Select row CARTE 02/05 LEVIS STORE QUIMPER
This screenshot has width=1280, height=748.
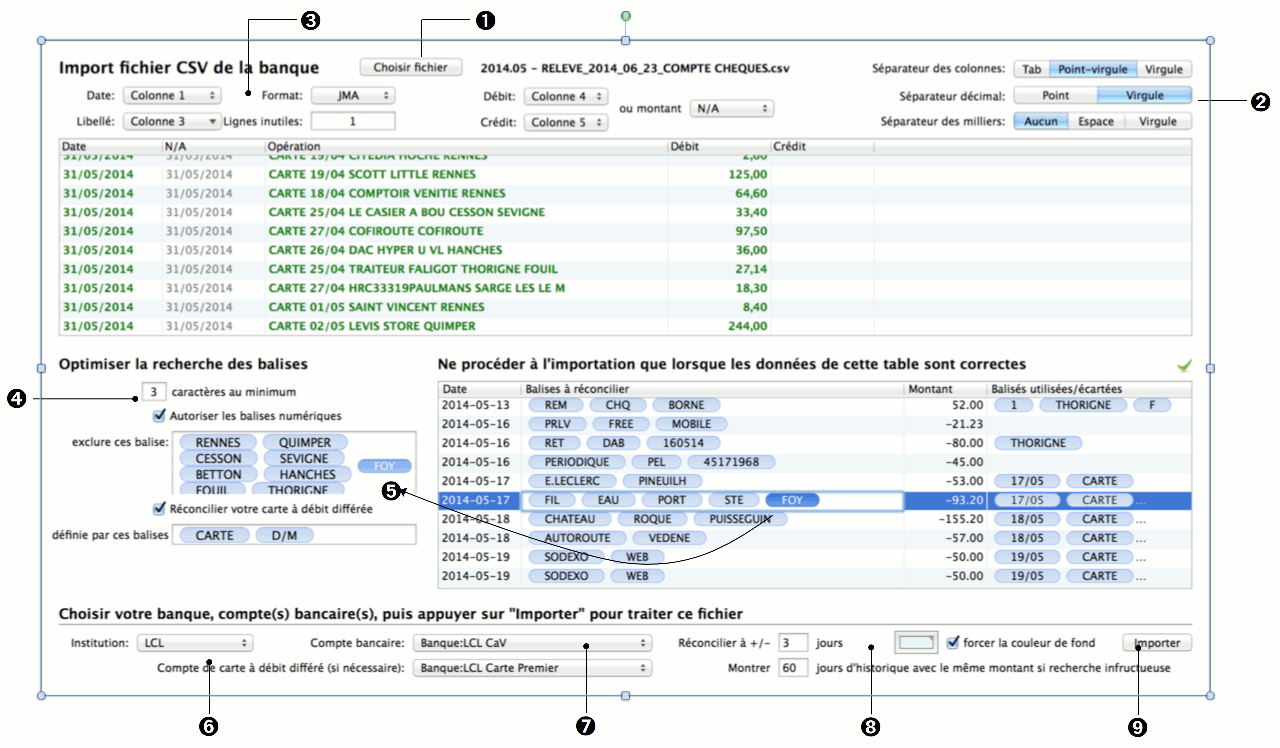(626, 327)
